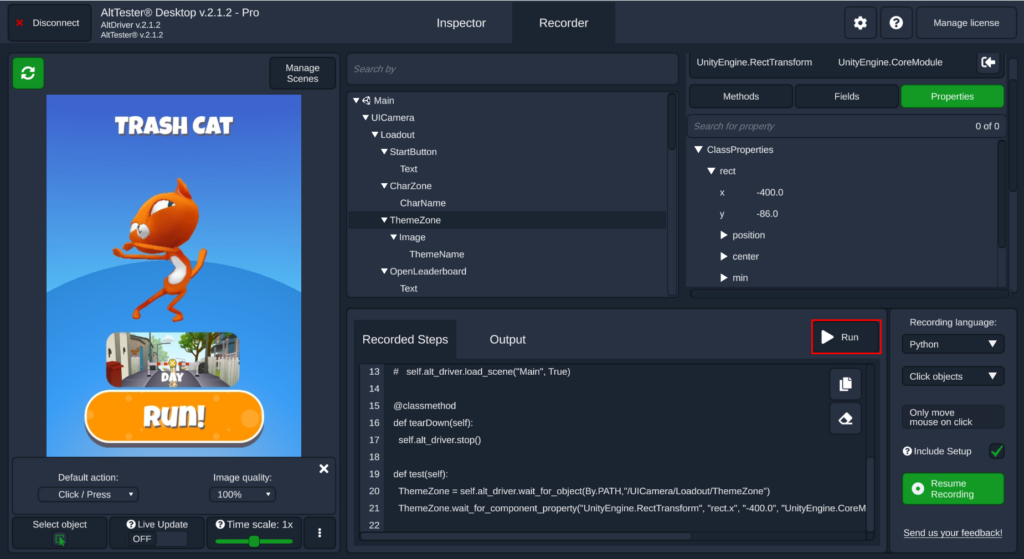Viewport: 1024px width, 559px height.
Task: Open Manage license
Action: point(966,23)
